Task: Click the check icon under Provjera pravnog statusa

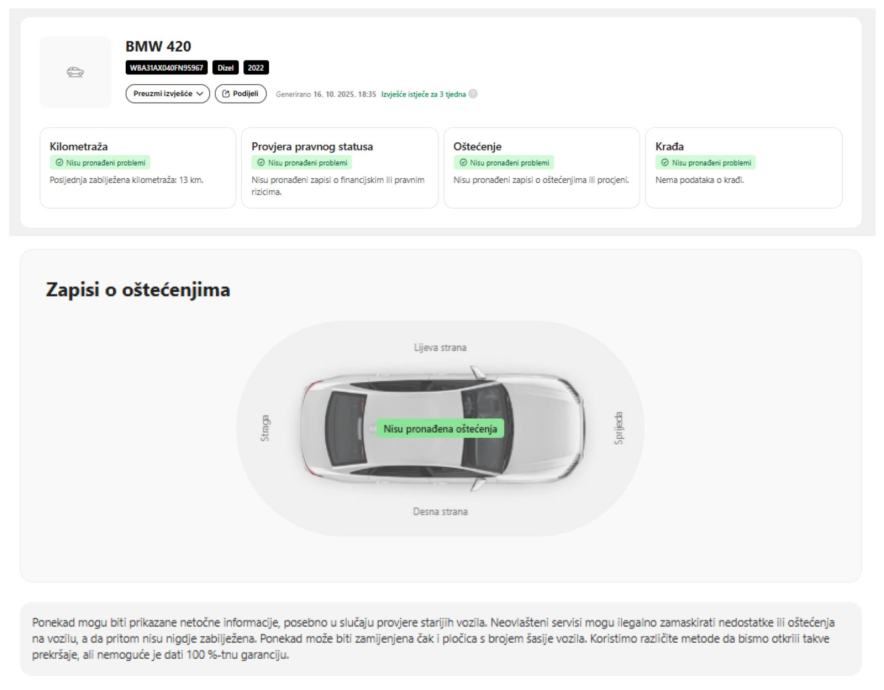Action: coord(261,163)
